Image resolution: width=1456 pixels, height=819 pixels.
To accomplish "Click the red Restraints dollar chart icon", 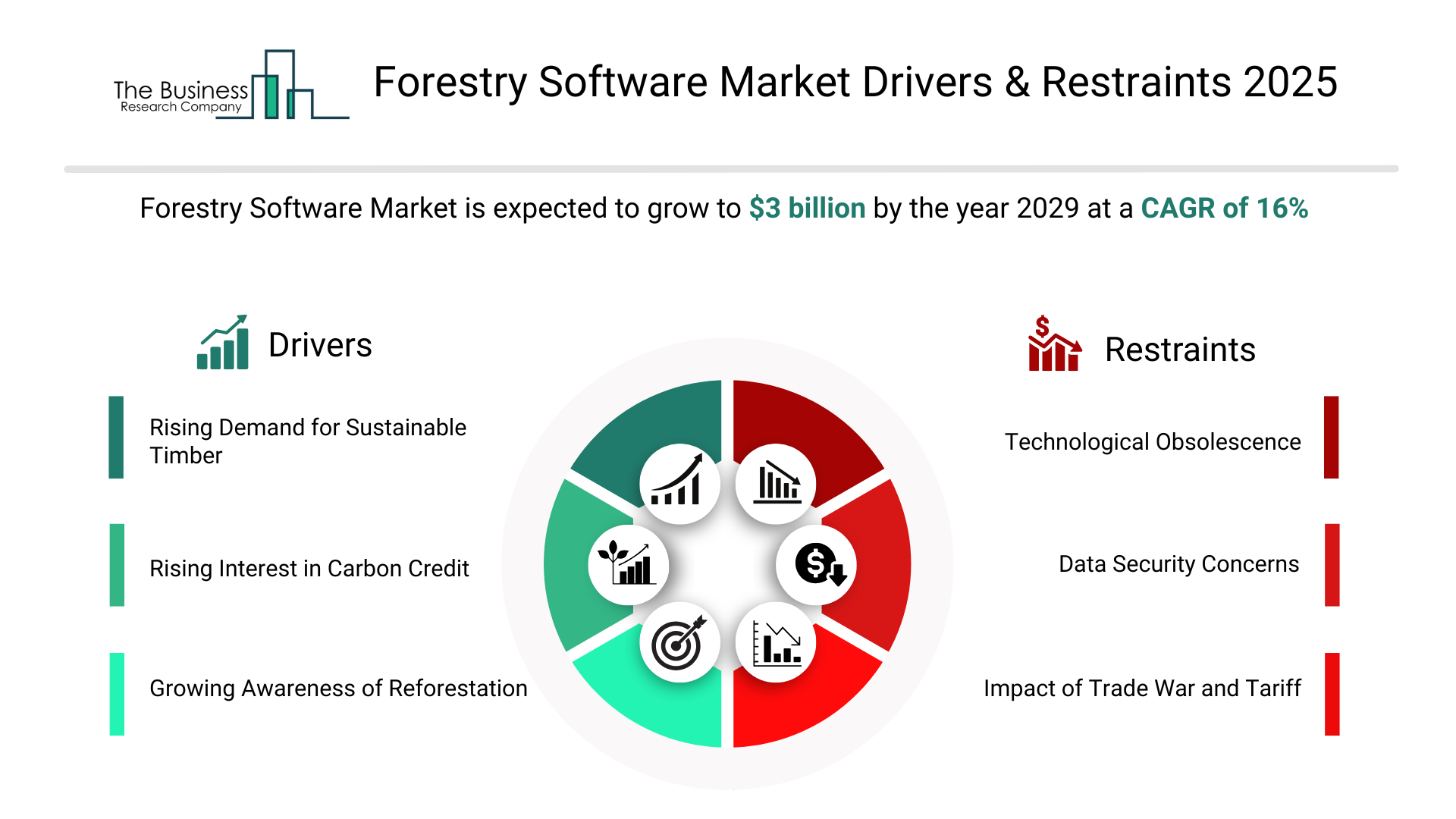I will point(1053,344).
